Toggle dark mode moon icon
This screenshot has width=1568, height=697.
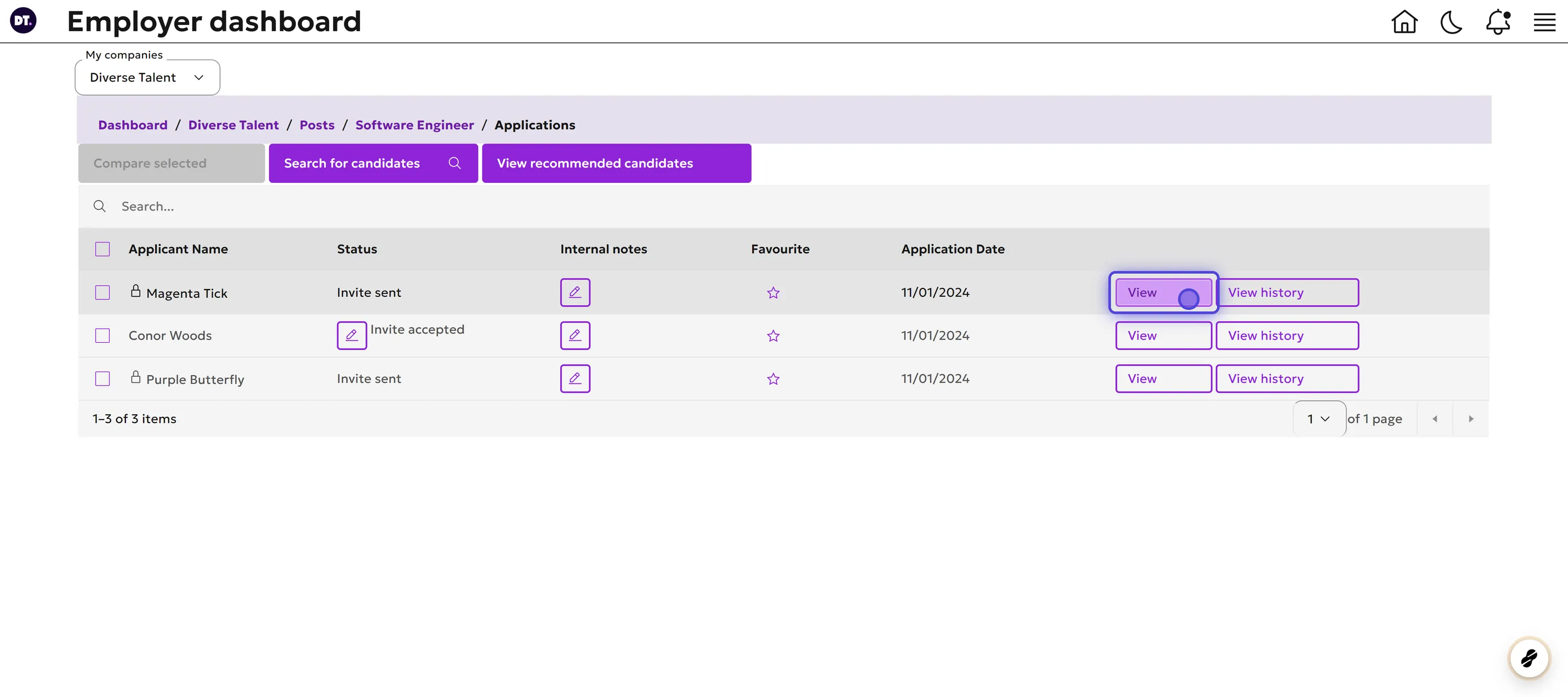(1451, 22)
